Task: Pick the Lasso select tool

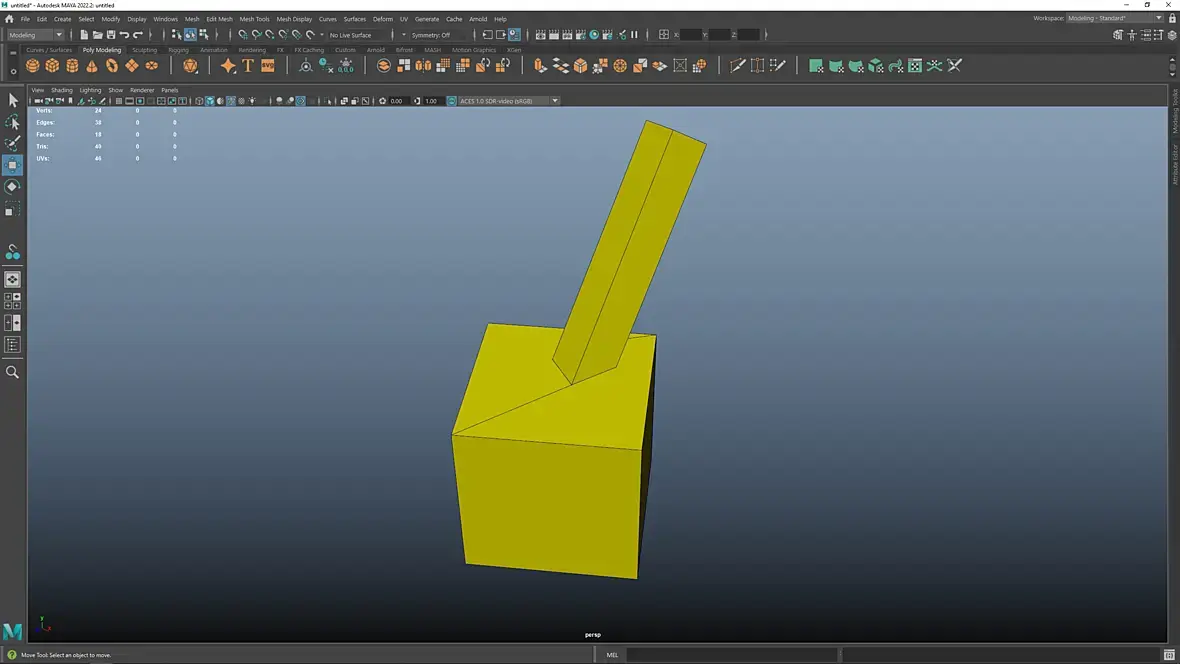Action: [x=12, y=122]
